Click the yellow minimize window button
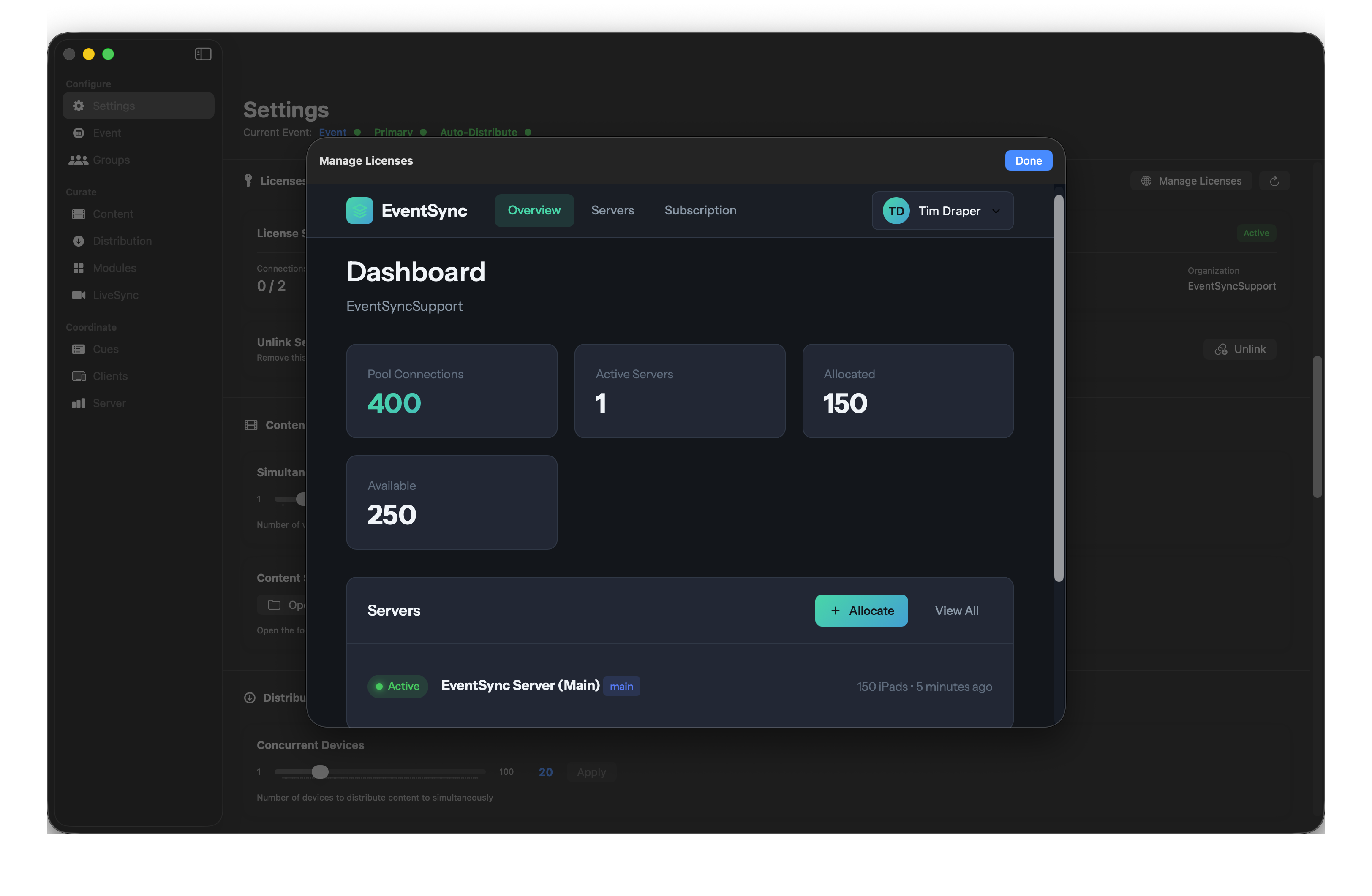The height and width of the screenshot is (896, 1372). tap(89, 54)
